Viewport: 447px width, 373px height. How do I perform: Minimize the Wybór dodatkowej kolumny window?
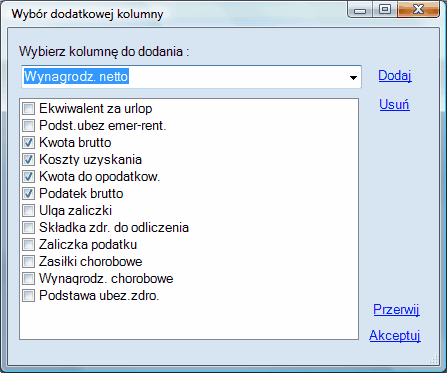coord(360,10)
